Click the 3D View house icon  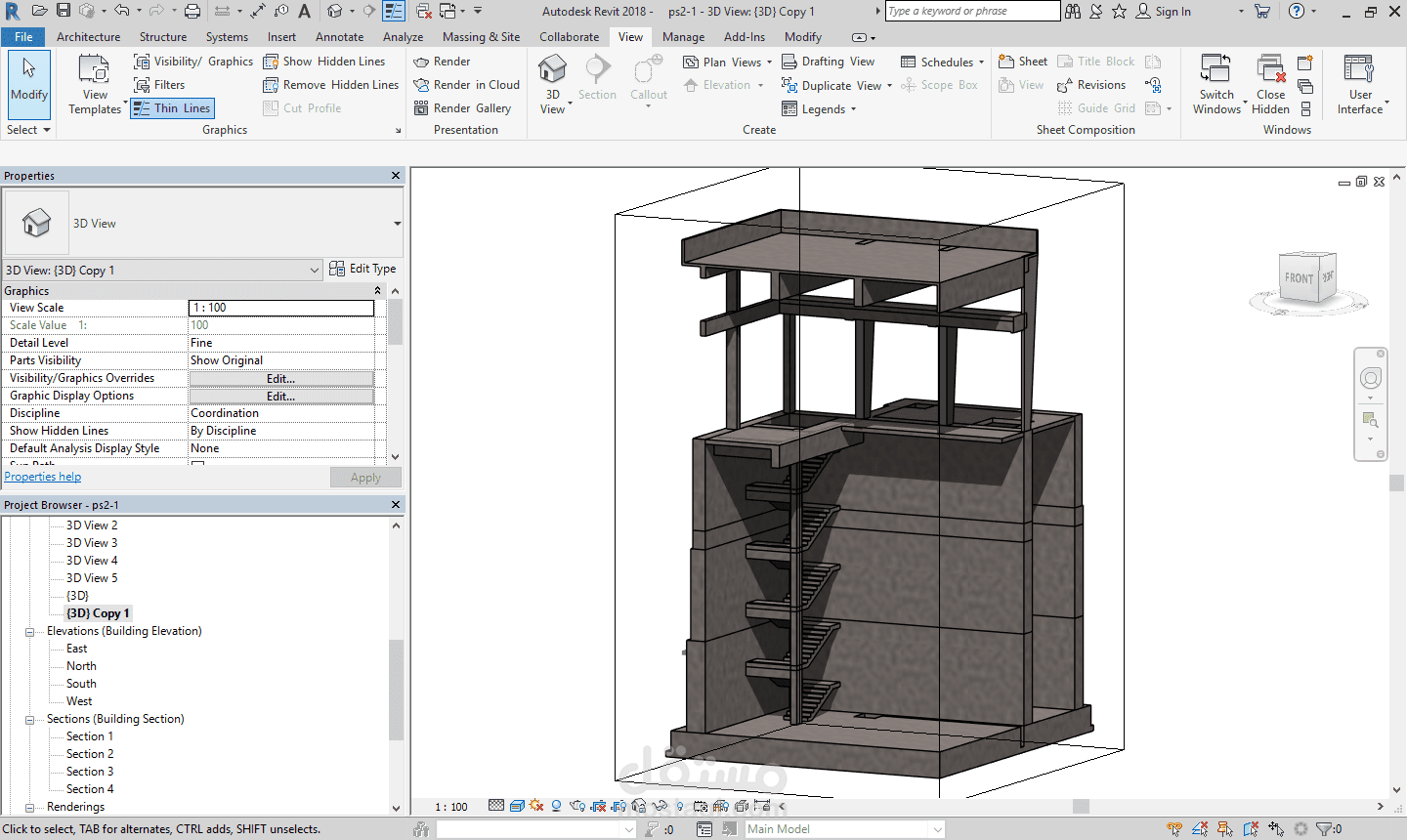(552, 68)
